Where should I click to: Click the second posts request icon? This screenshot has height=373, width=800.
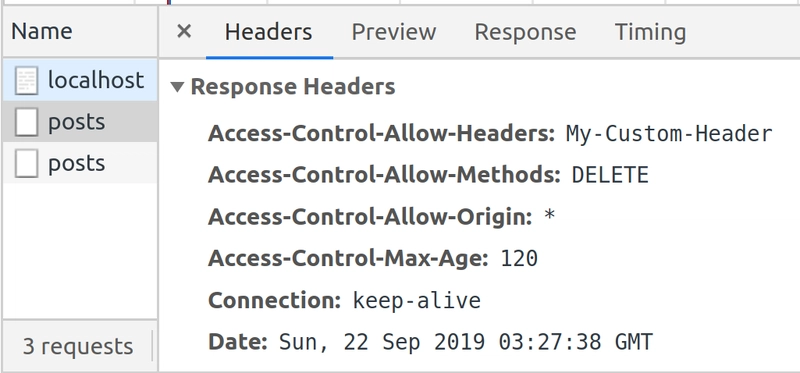point(27,164)
